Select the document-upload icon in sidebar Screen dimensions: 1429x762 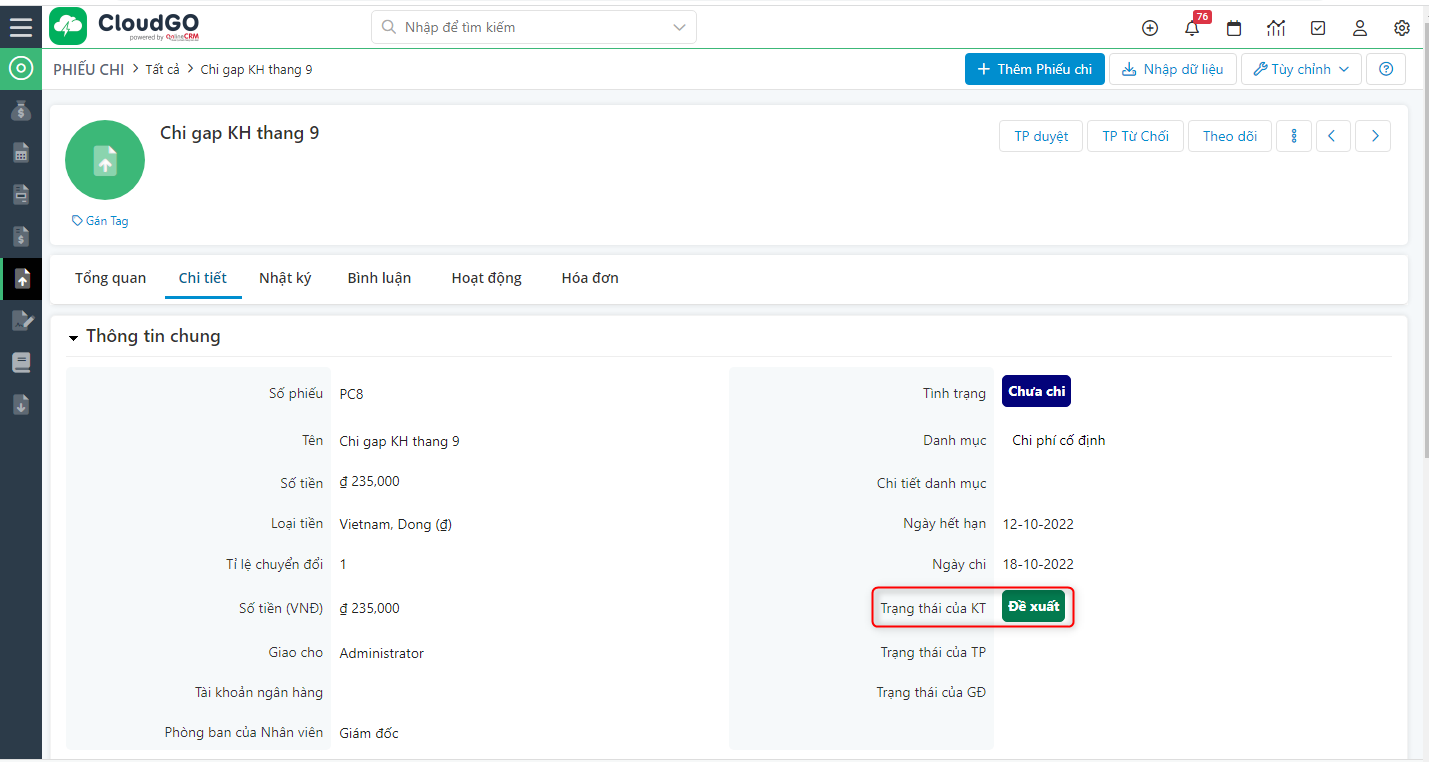coord(21,279)
